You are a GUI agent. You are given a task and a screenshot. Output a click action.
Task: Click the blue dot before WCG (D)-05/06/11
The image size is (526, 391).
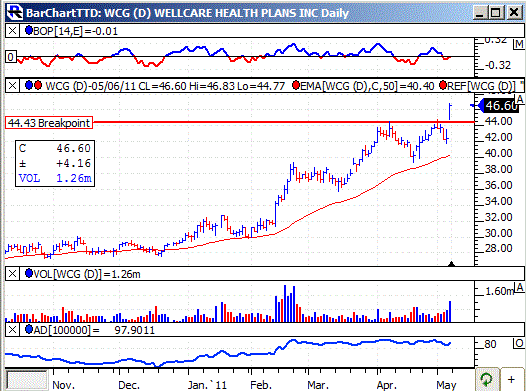pos(29,85)
